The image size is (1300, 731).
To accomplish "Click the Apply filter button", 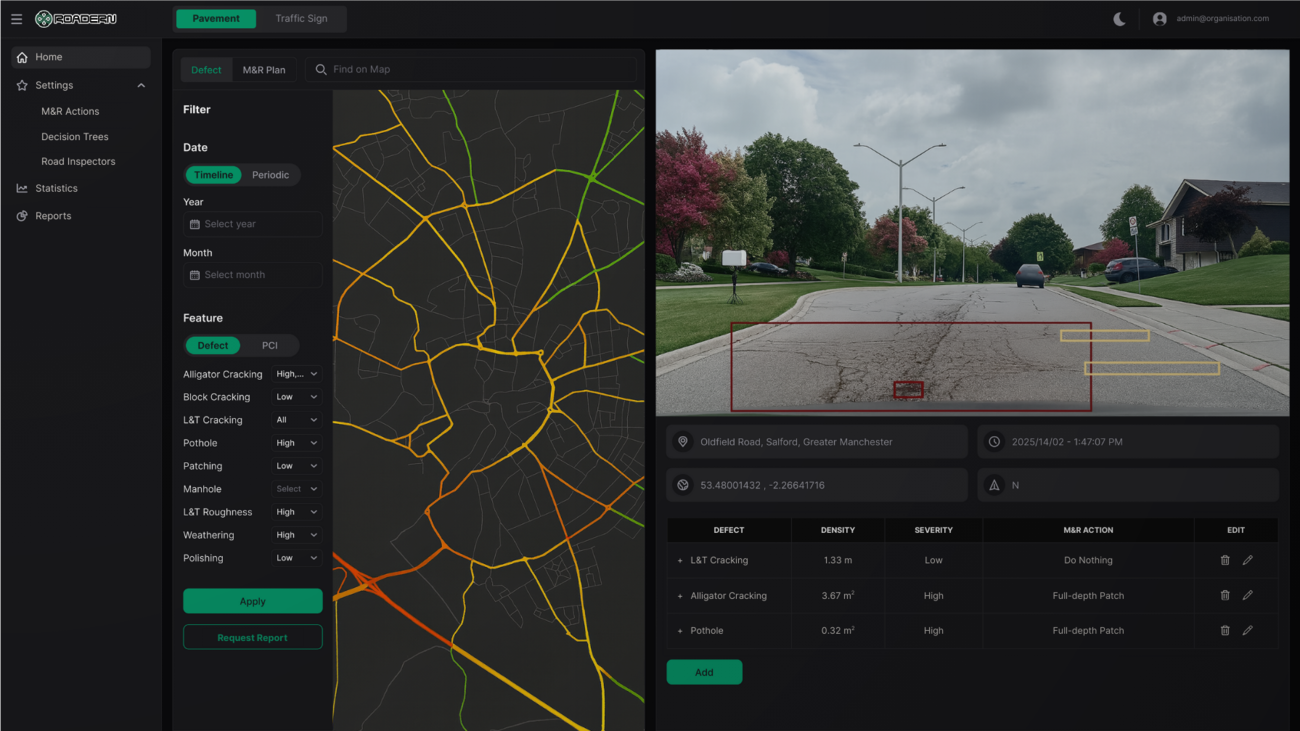I will 252,601.
